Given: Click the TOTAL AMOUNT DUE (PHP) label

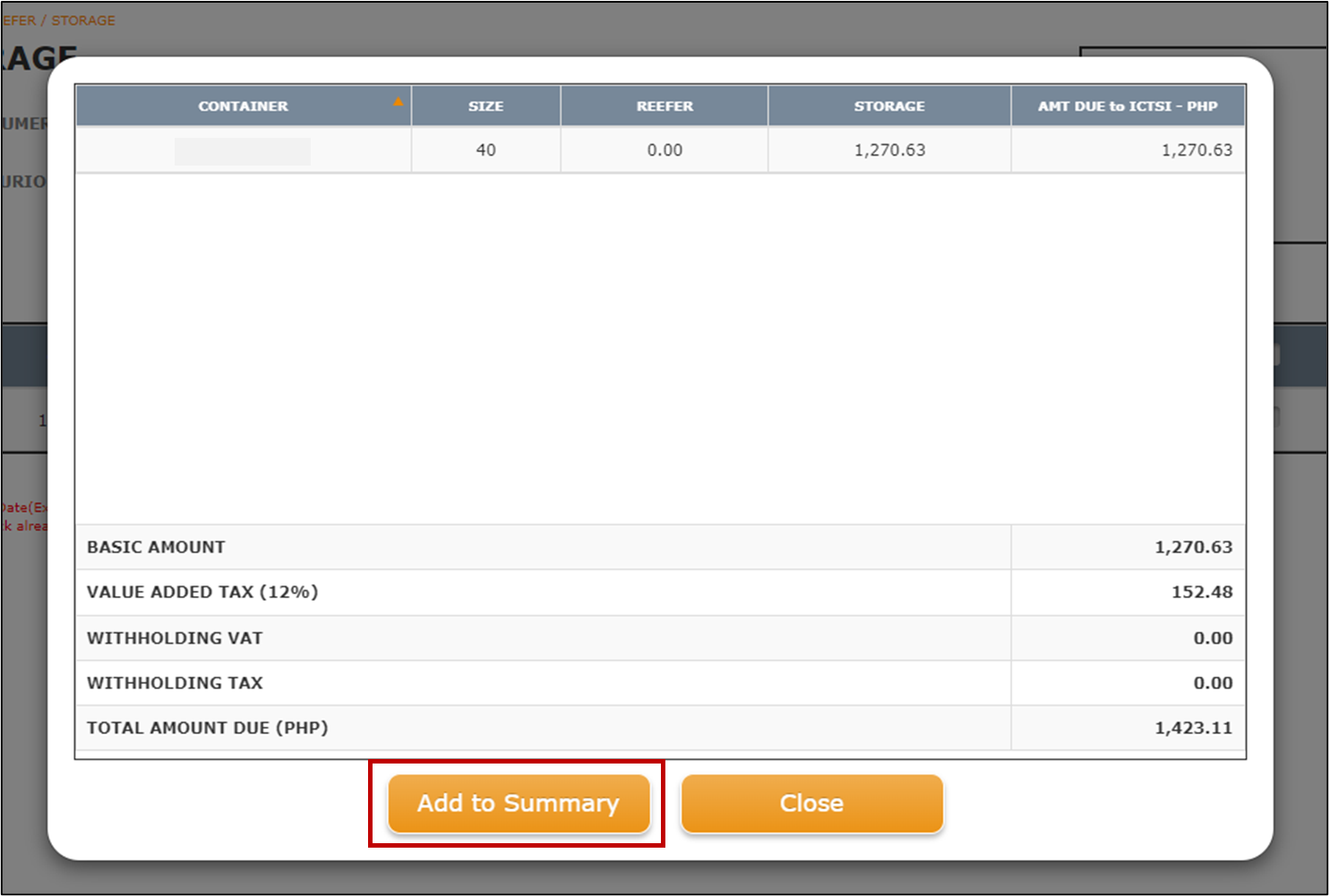Looking at the screenshot, I should (x=207, y=727).
